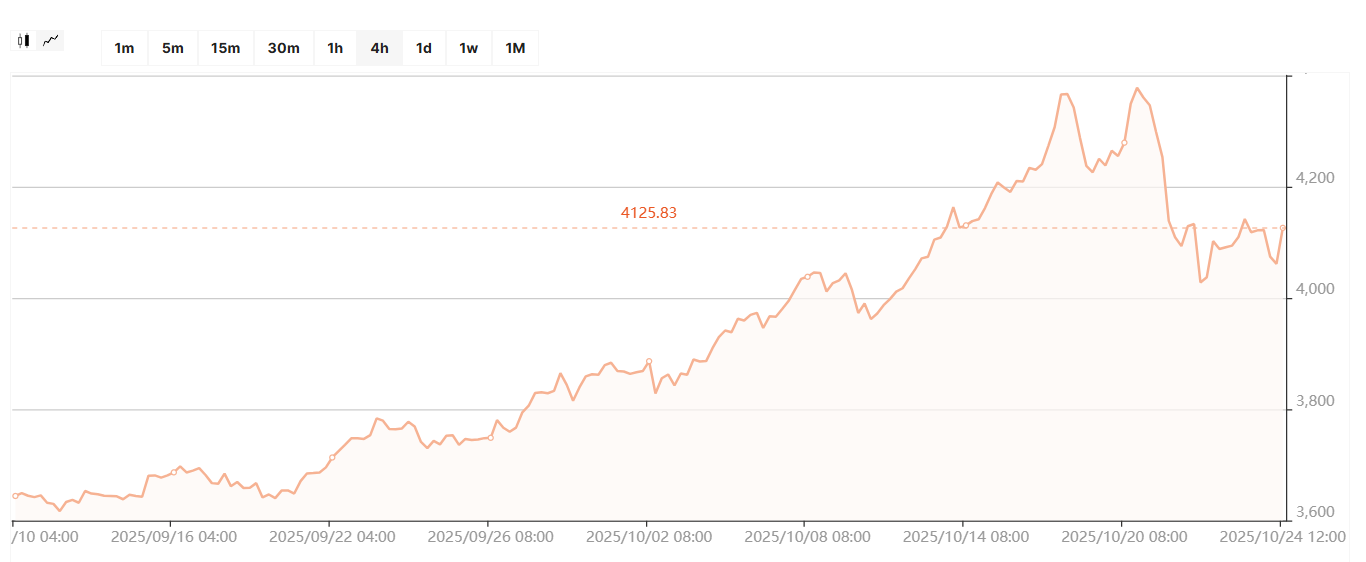This screenshot has height=562, width=1366.
Task: Select the 1m timeframe
Action: click(124, 48)
